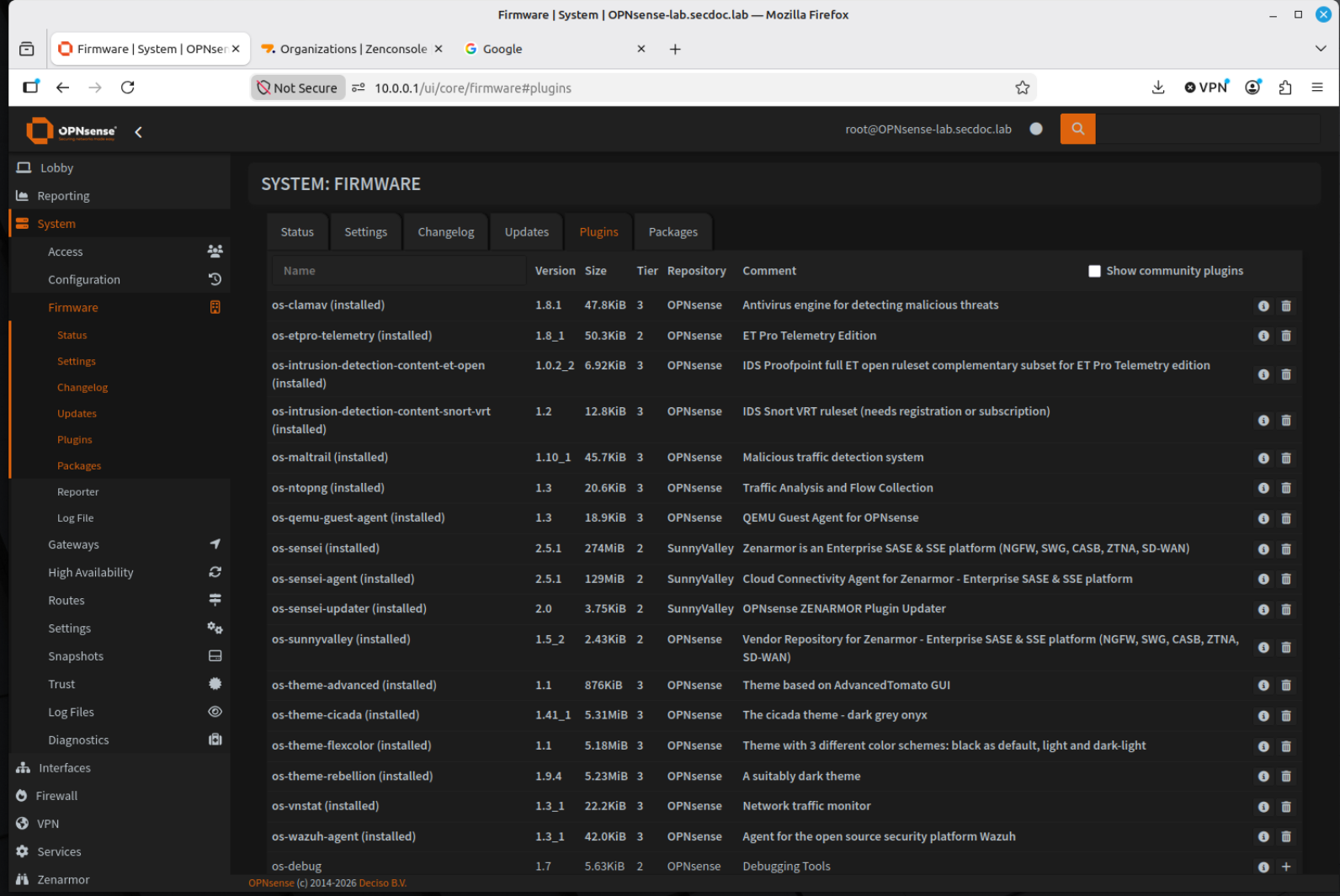Open the Updates tab

pyautogui.click(x=527, y=232)
